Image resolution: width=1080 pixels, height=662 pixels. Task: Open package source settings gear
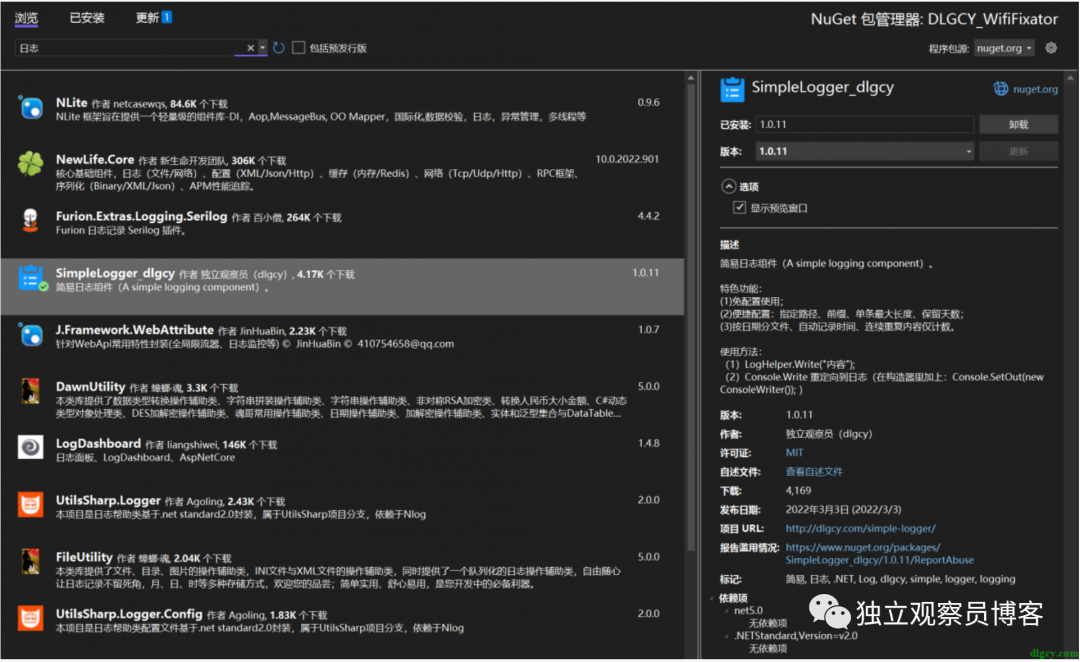coord(1050,48)
